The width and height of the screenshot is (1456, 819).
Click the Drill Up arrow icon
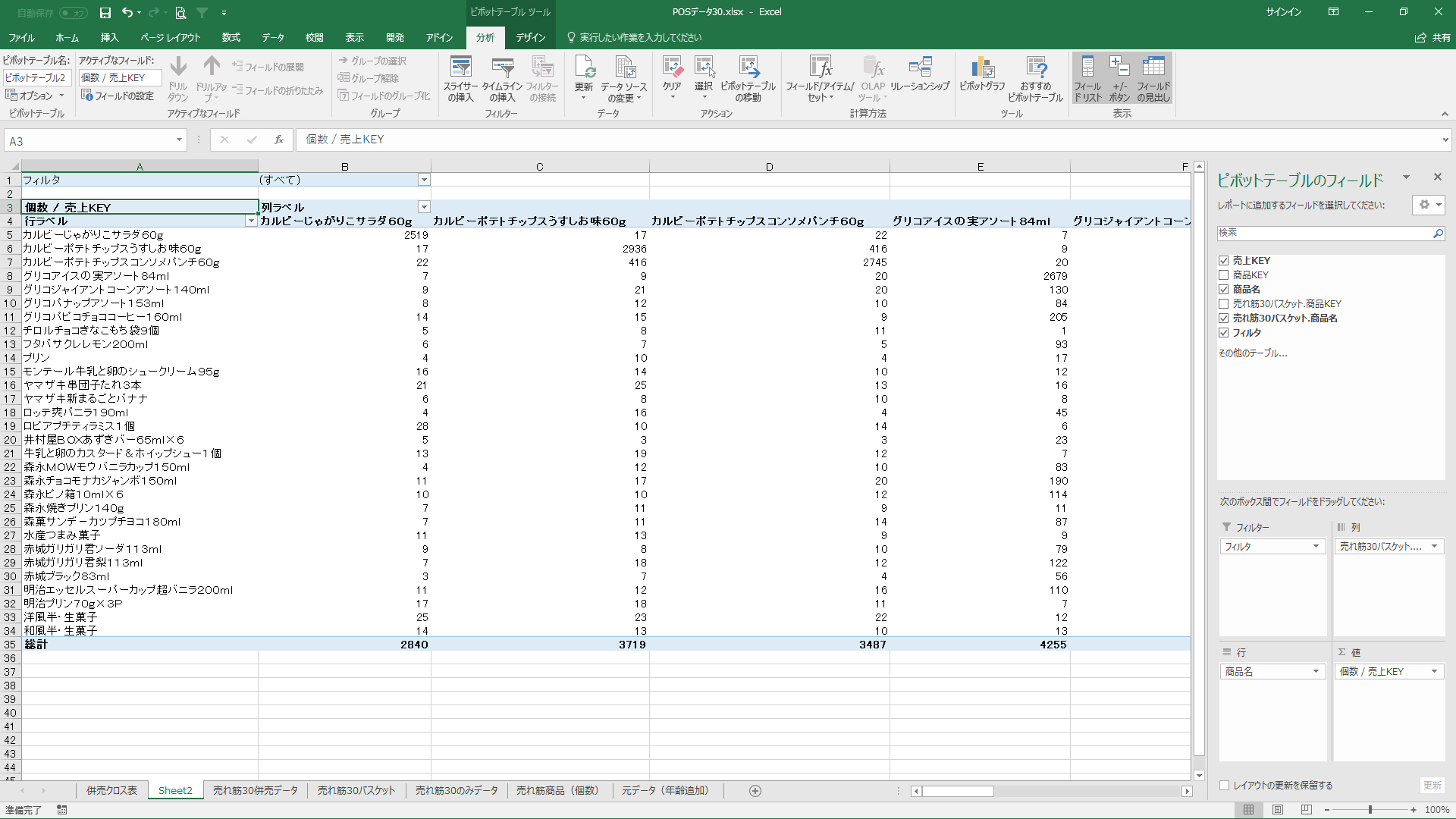coord(212,67)
